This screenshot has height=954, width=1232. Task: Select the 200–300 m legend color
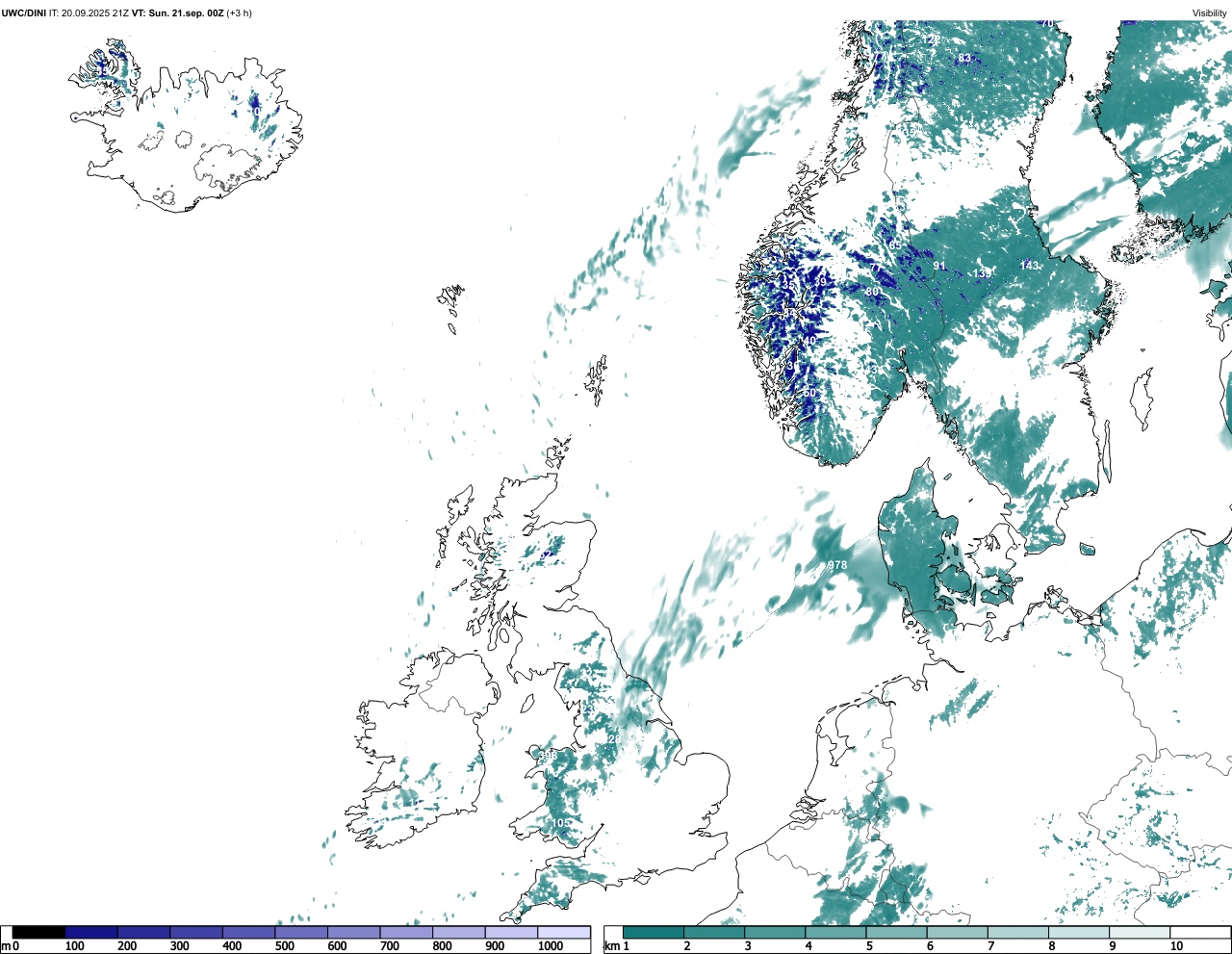point(143,933)
